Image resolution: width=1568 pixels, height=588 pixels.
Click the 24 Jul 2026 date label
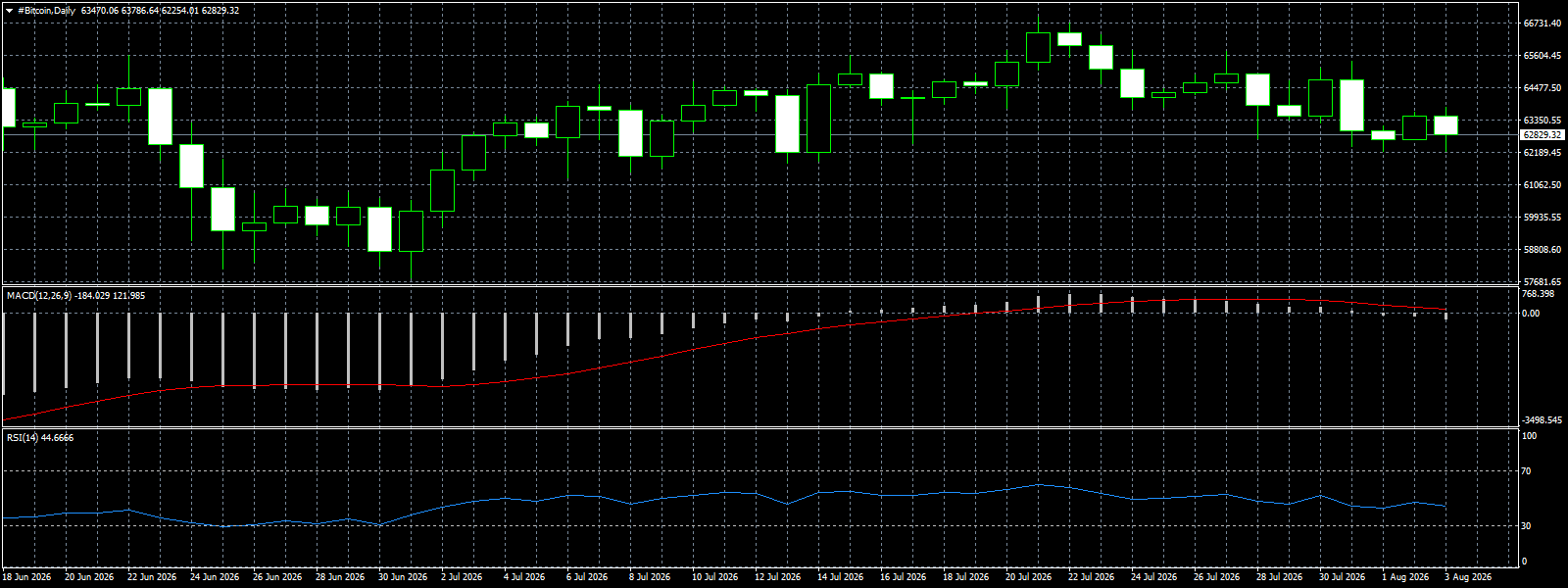[1155, 577]
